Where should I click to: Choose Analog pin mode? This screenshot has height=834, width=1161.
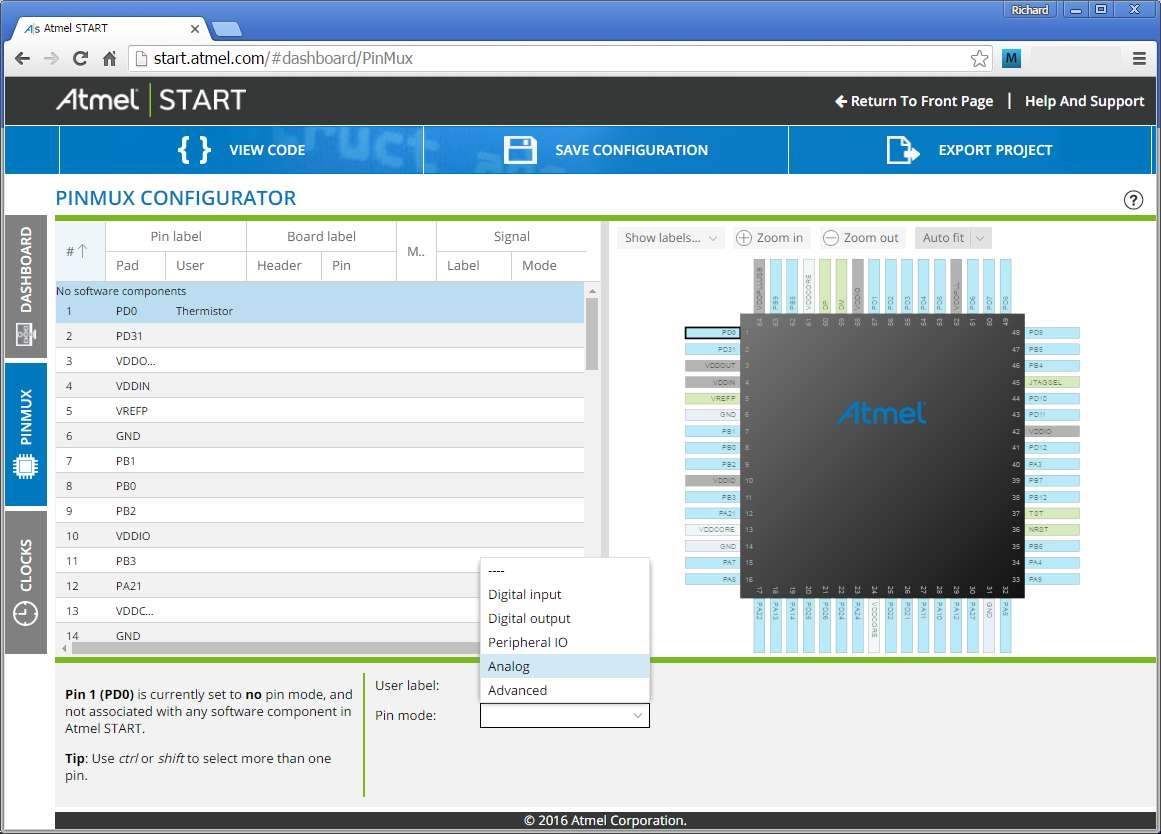pyautogui.click(x=565, y=666)
